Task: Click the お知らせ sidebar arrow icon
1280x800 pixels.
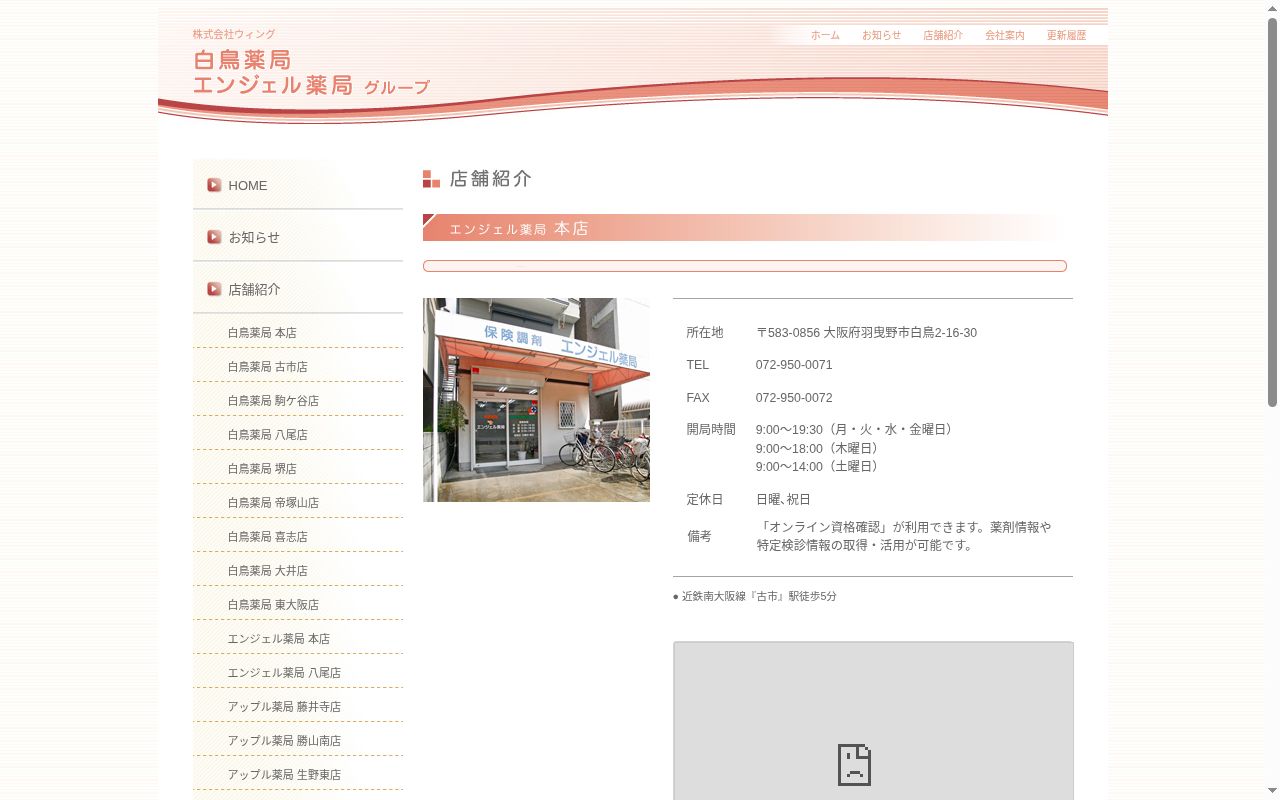Action: [x=214, y=237]
